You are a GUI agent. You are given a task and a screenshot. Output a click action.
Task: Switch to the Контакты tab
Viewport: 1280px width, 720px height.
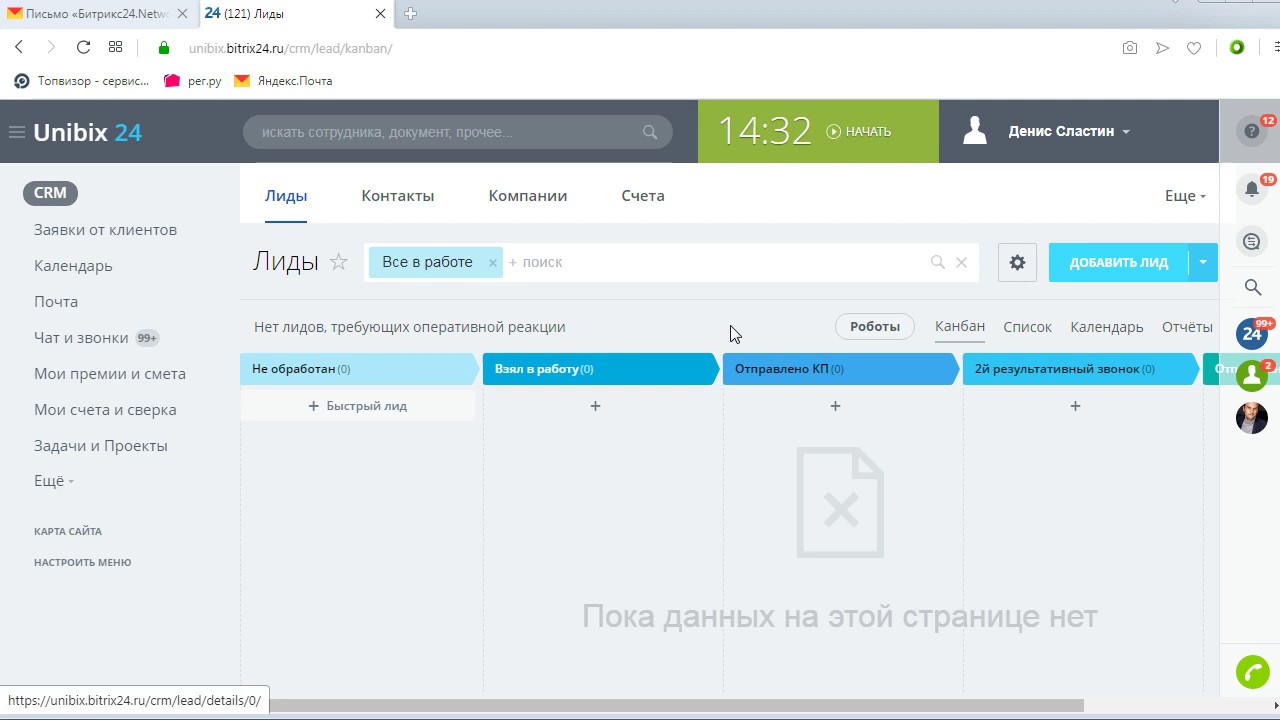pyautogui.click(x=398, y=196)
